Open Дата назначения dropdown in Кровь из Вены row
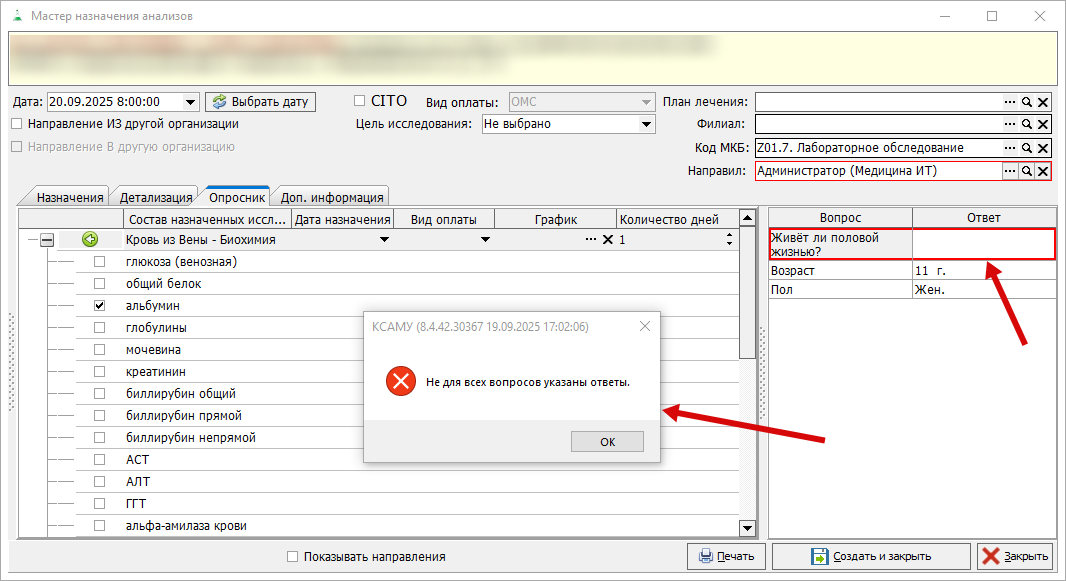Viewport: 1066px width, 581px height. (x=384, y=239)
